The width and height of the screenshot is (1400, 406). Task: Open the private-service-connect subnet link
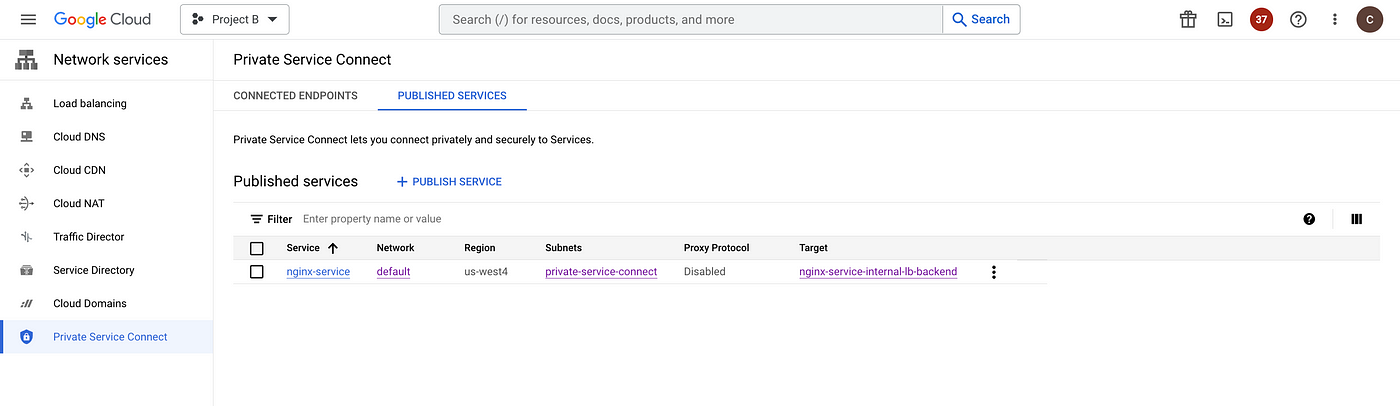click(601, 272)
